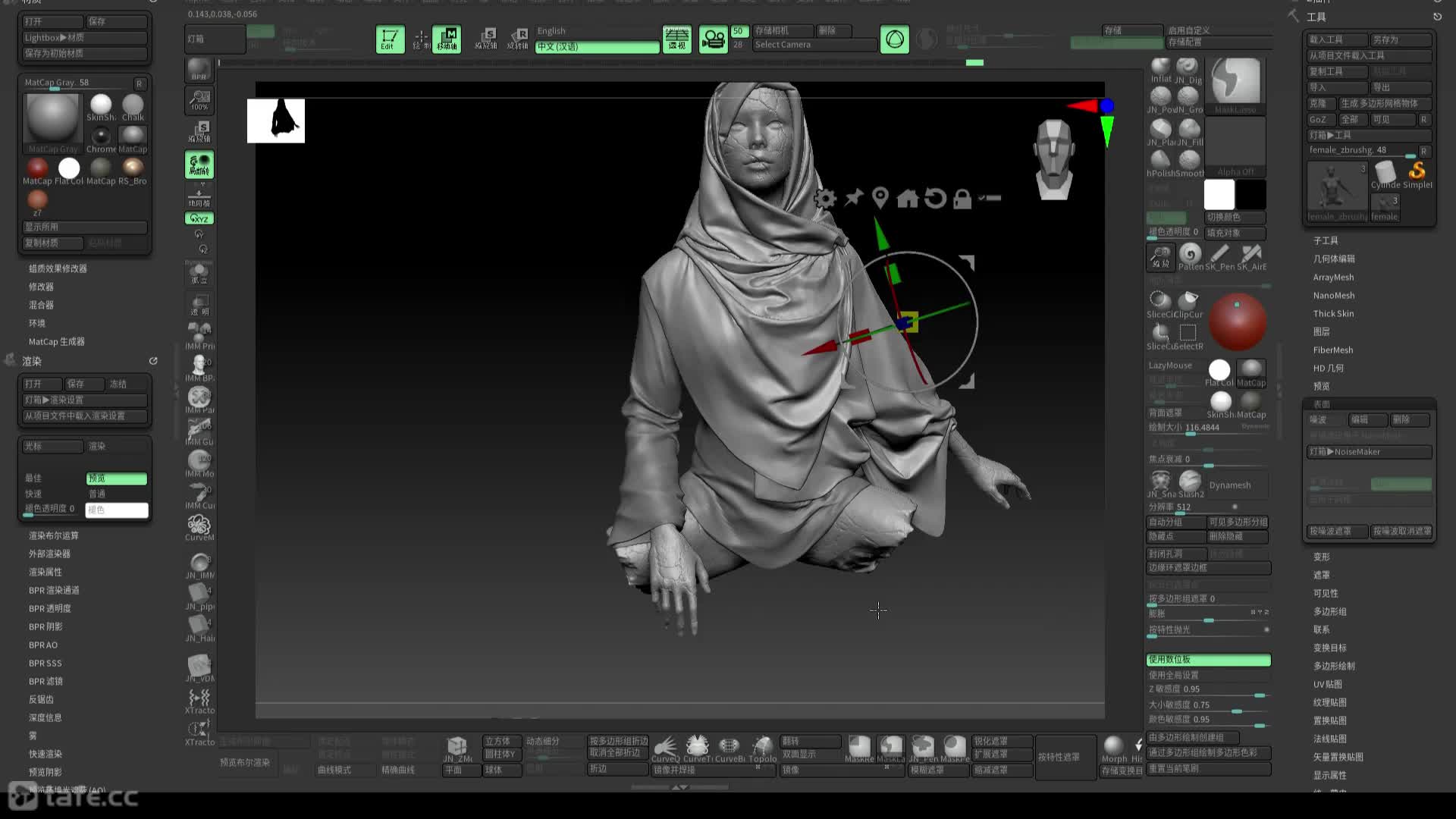Select the SK_Pen brush
1456x819 pixels.
point(1220,257)
